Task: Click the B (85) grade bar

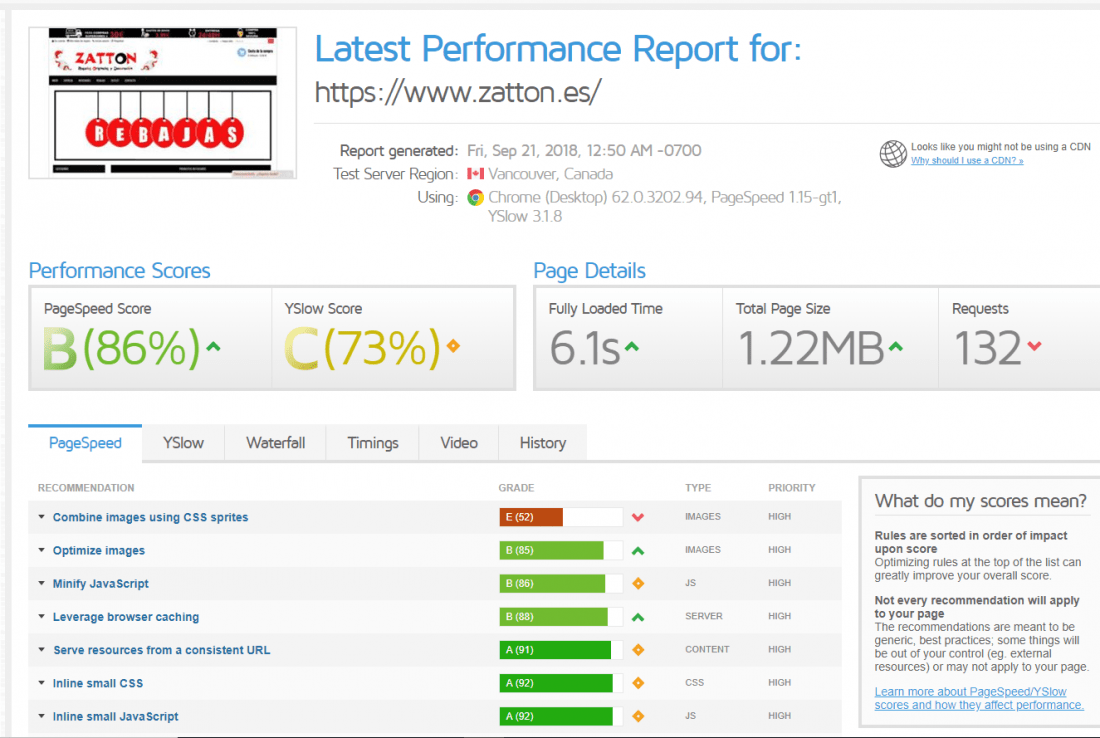Action: point(561,550)
